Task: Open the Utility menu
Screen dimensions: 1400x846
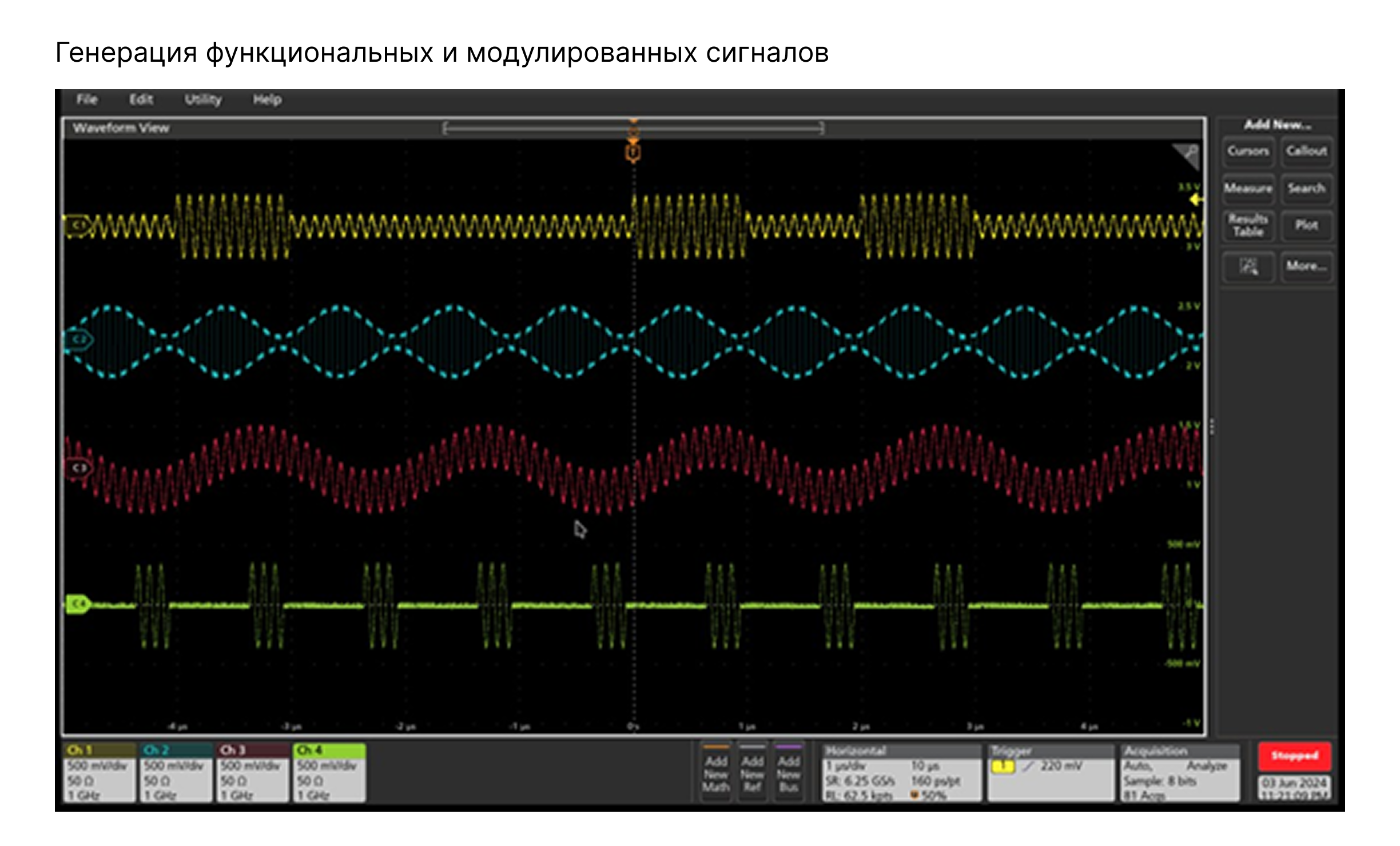Action: pyautogui.click(x=202, y=99)
